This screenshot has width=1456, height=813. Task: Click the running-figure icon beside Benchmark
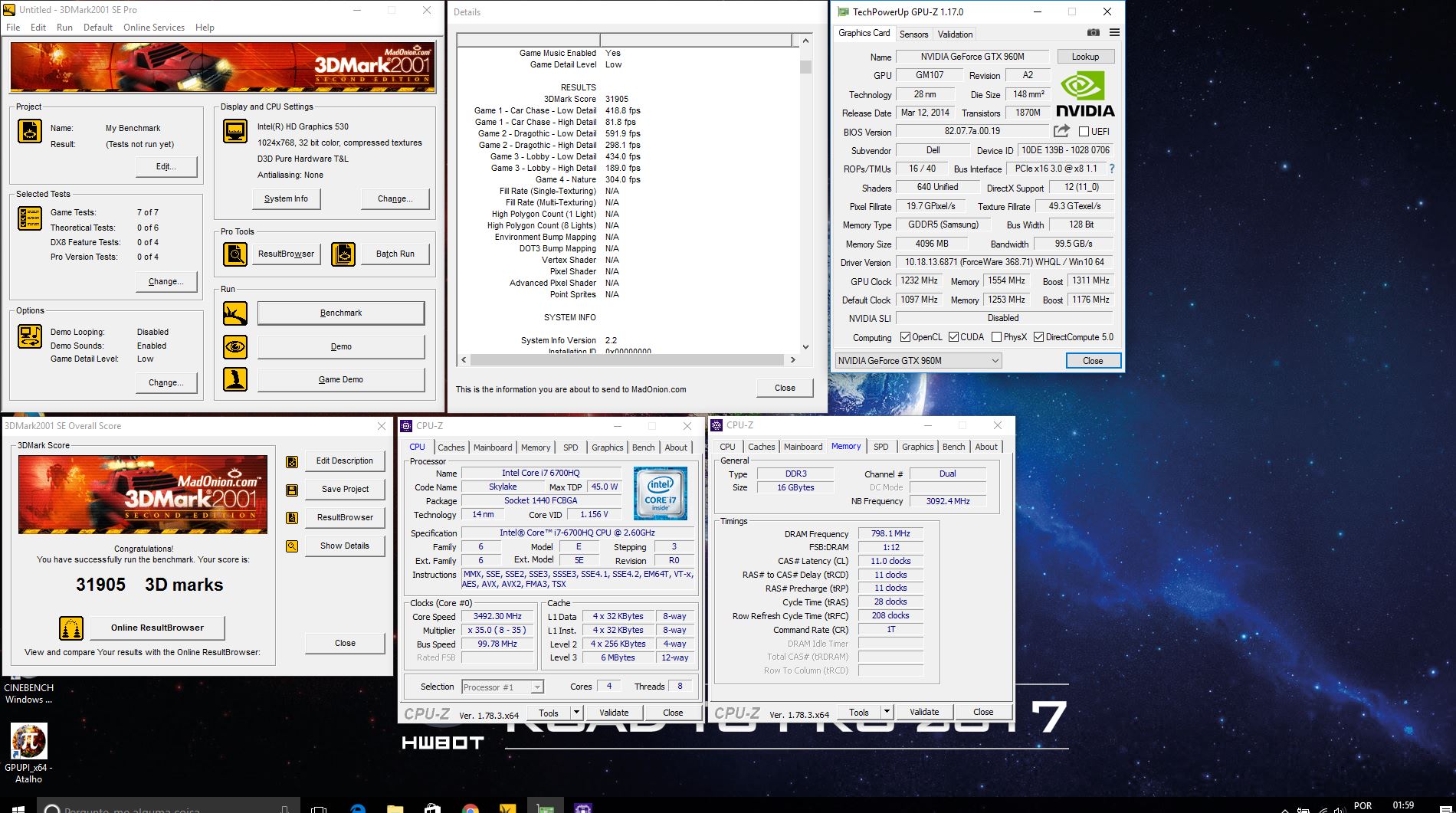pyautogui.click(x=235, y=313)
